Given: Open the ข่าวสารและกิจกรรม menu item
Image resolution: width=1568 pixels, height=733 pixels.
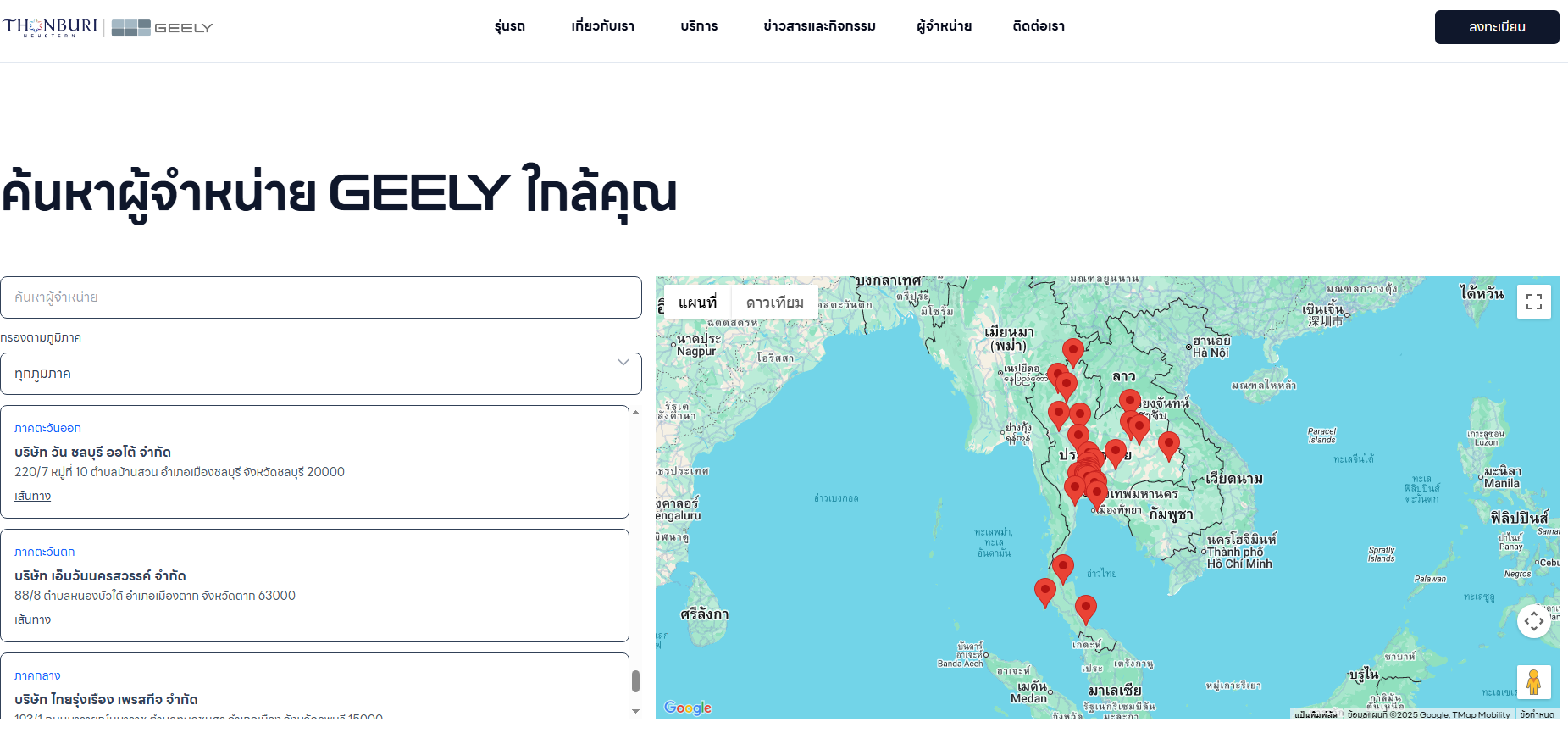Looking at the screenshot, I should (x=819, y=26).
